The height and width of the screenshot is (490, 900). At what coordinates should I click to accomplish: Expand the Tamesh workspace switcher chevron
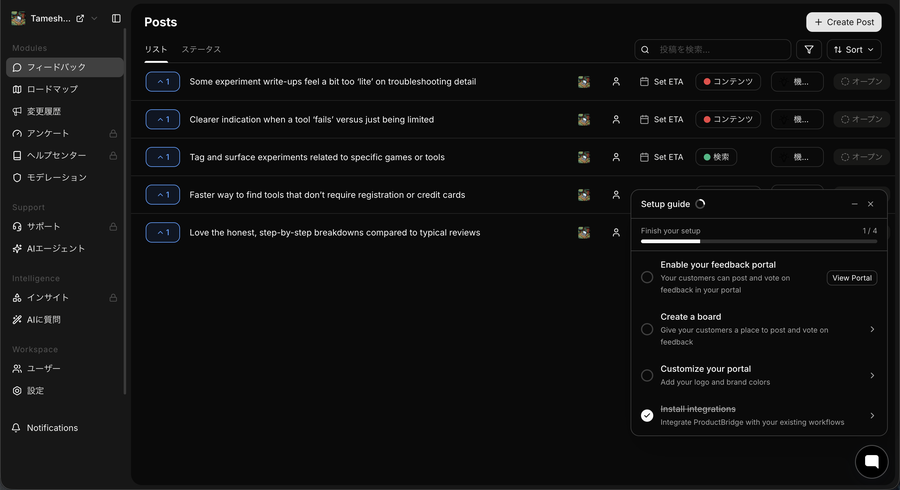(94, 18)
